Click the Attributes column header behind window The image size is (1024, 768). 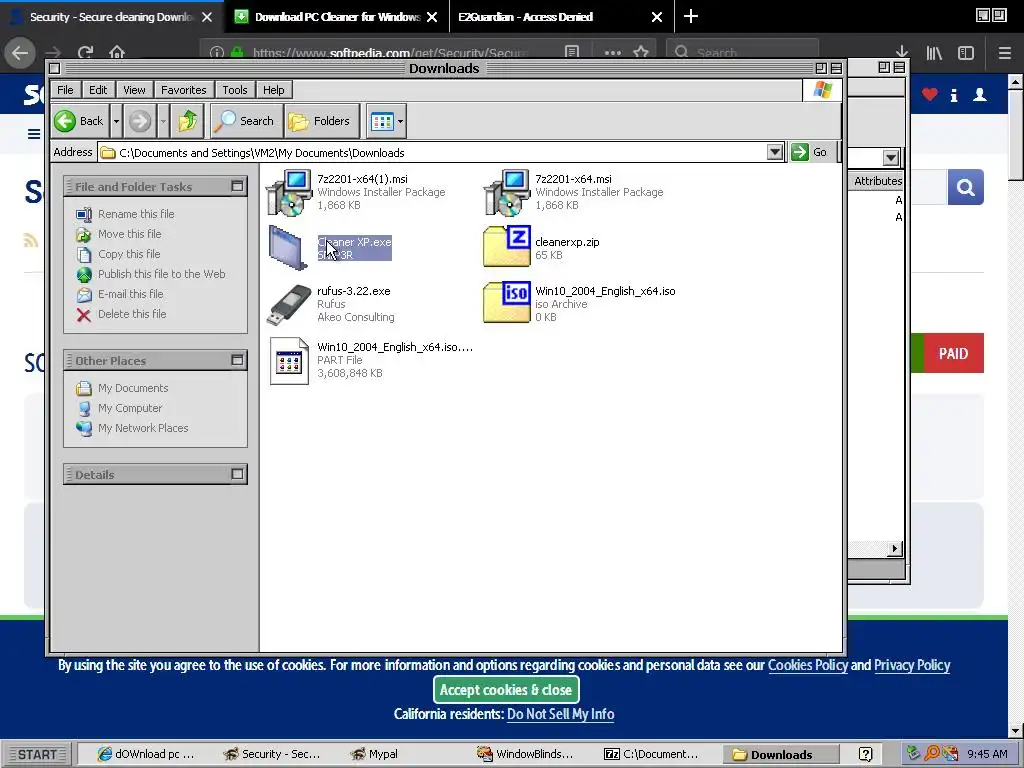tap(877, 181)
